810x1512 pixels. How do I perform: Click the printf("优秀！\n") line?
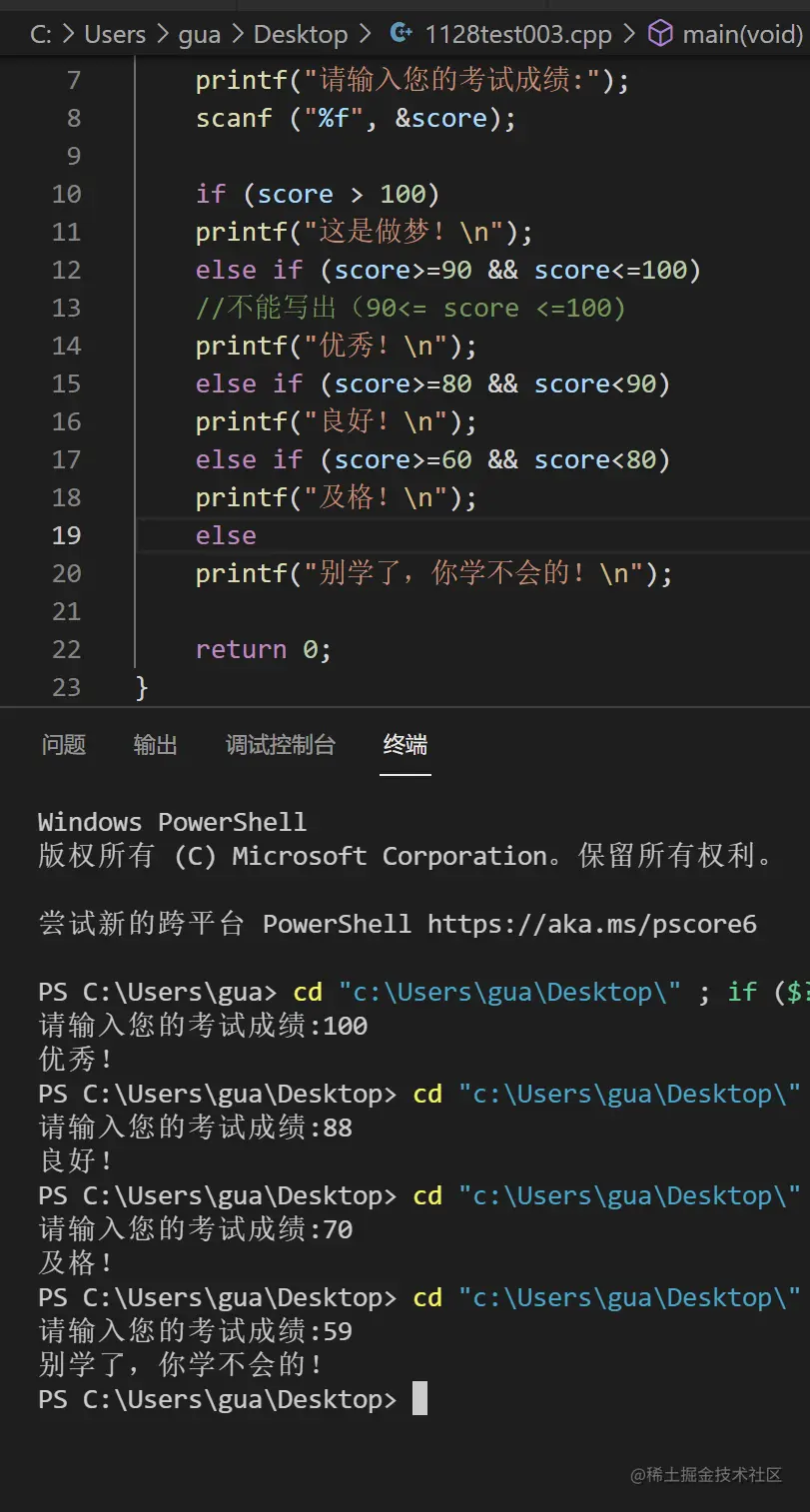[x=337, y=346]
